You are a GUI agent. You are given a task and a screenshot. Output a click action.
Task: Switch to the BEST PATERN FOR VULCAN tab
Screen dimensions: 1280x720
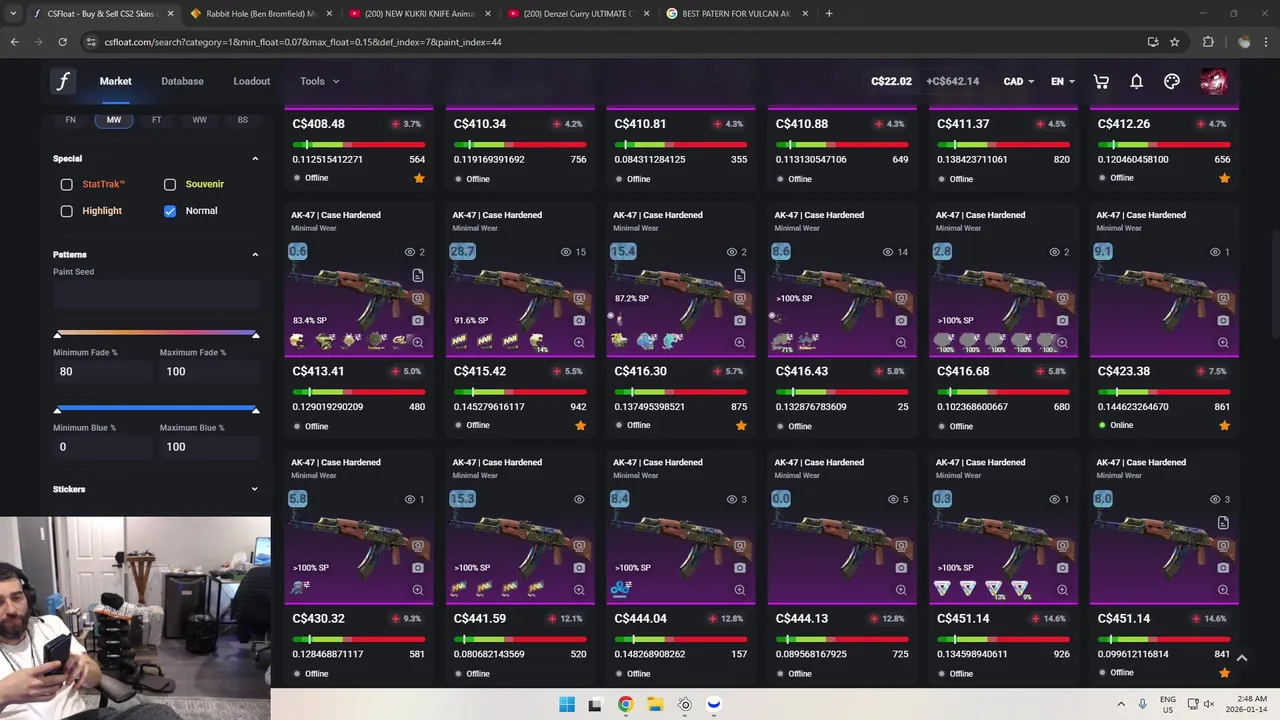735,14
